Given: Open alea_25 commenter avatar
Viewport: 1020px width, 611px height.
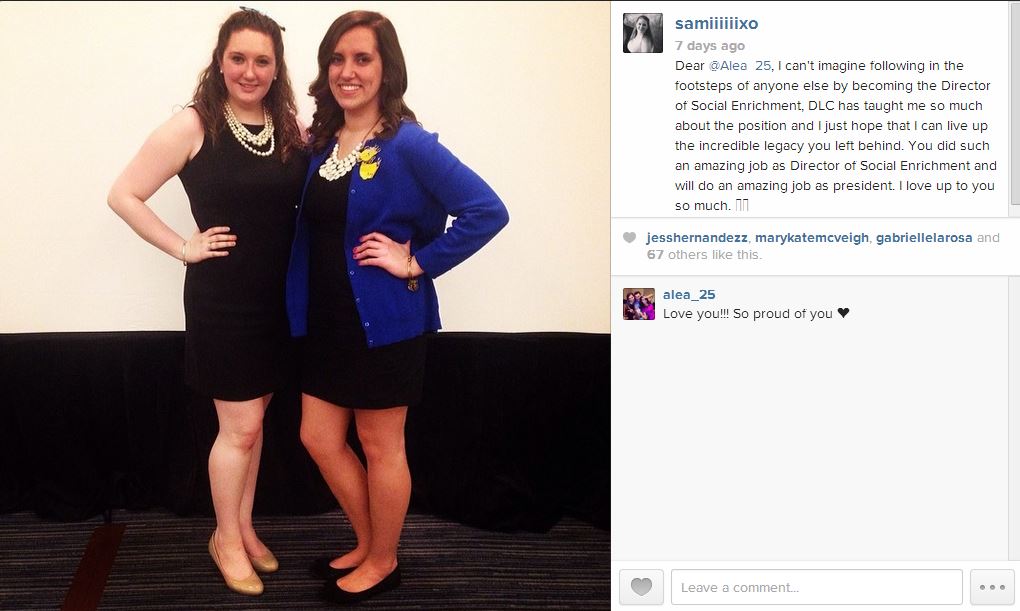Looking at the screenshot, I should click(x=639, y=304).
